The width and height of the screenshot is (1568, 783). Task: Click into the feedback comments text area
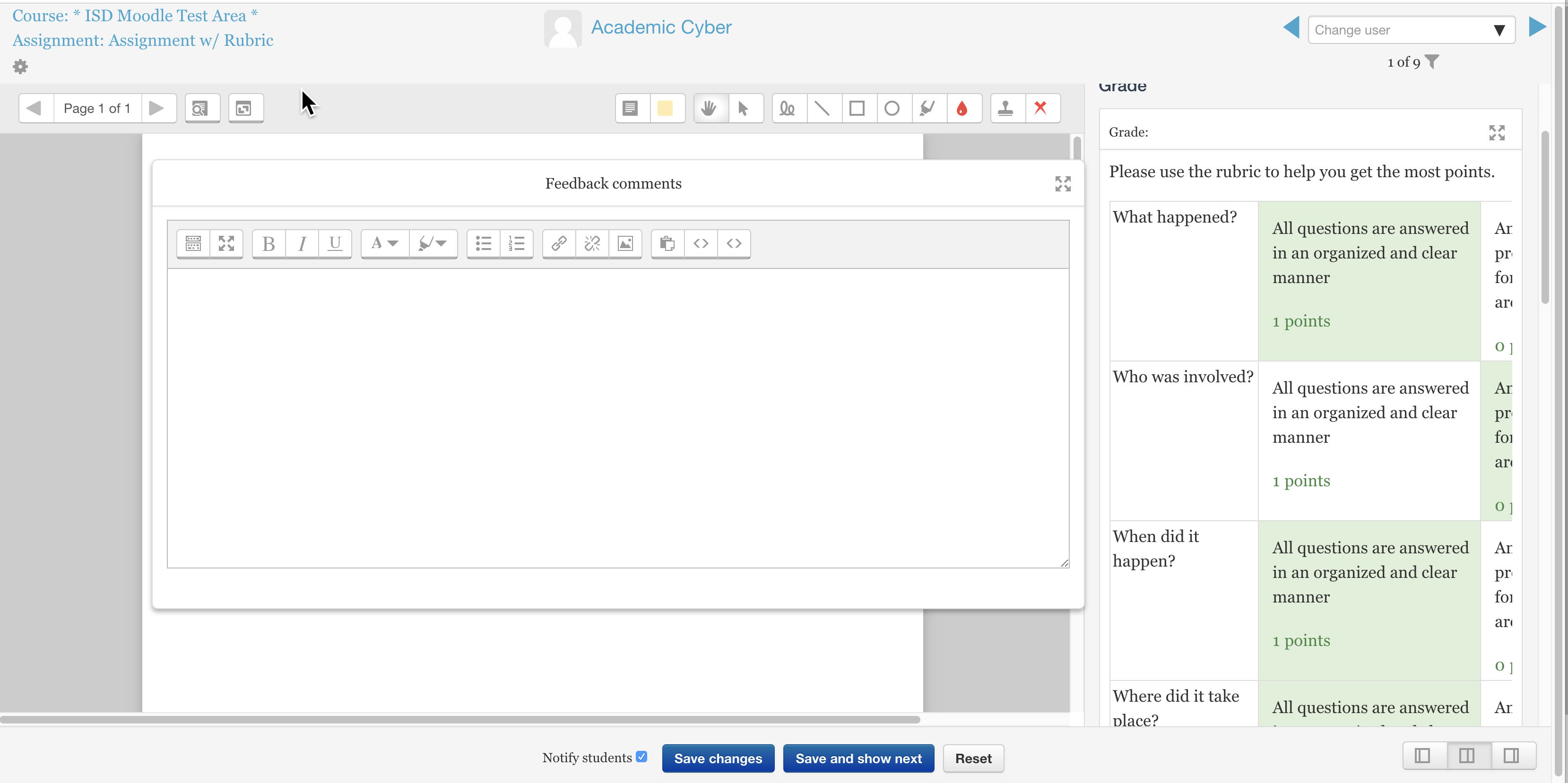pyautogui.click(x=618, y=418)
